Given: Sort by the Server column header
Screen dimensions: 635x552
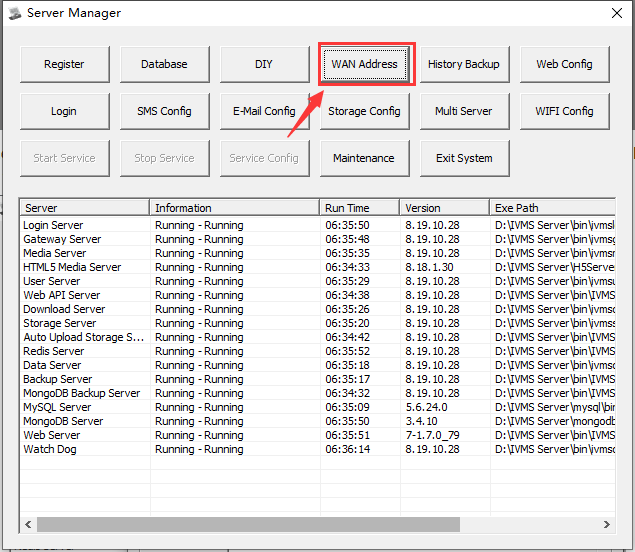Looking at the screenshot, I should tap(85, 208).
